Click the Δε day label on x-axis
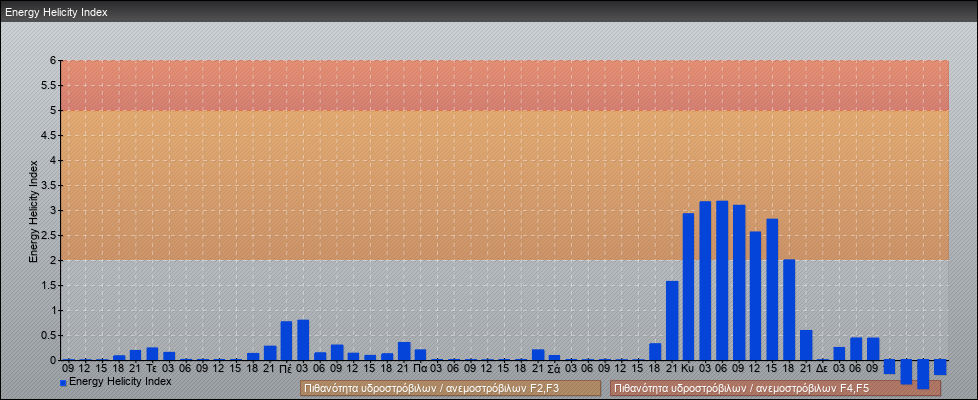The image size is (978, 400). tap(823, 369)
